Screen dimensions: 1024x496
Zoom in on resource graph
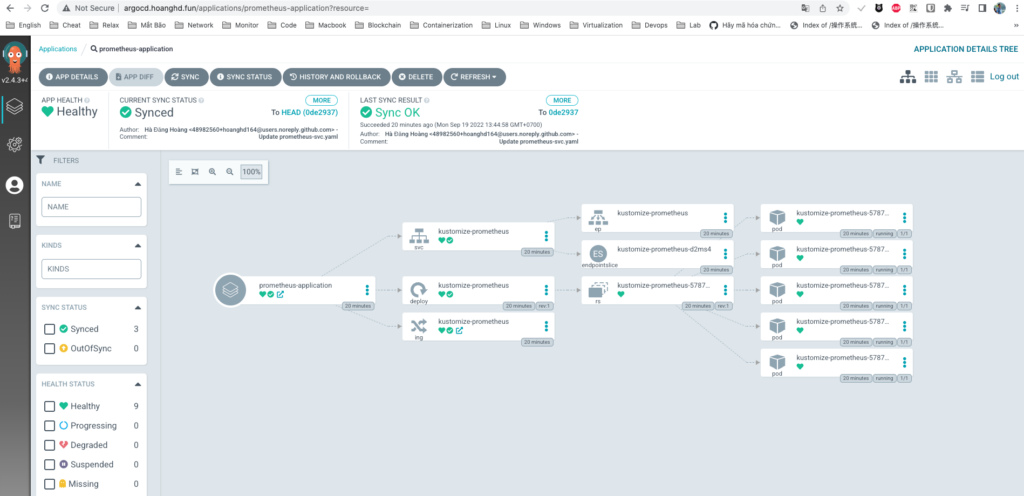coord(212,172)
